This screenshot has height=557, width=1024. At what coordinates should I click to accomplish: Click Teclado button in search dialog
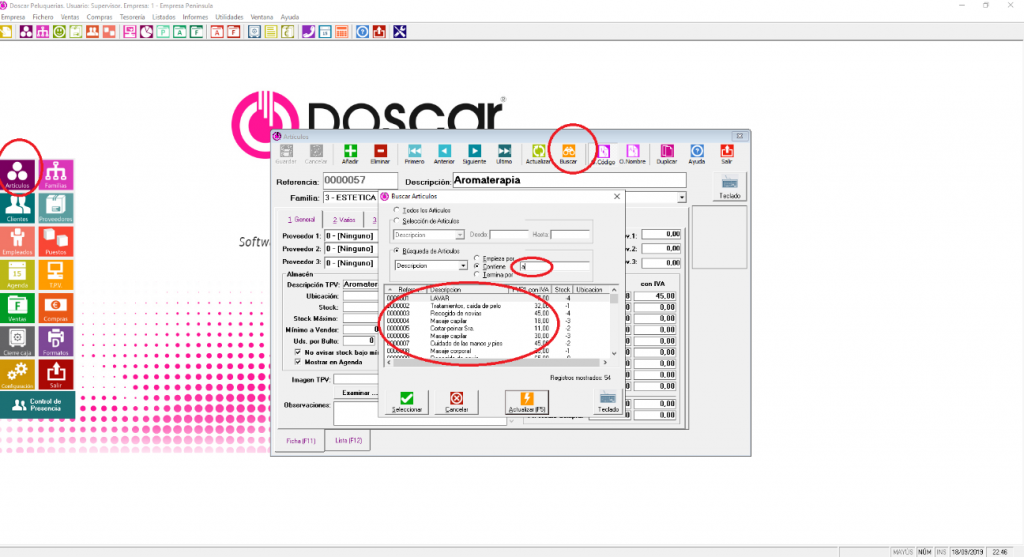(608, 402)
